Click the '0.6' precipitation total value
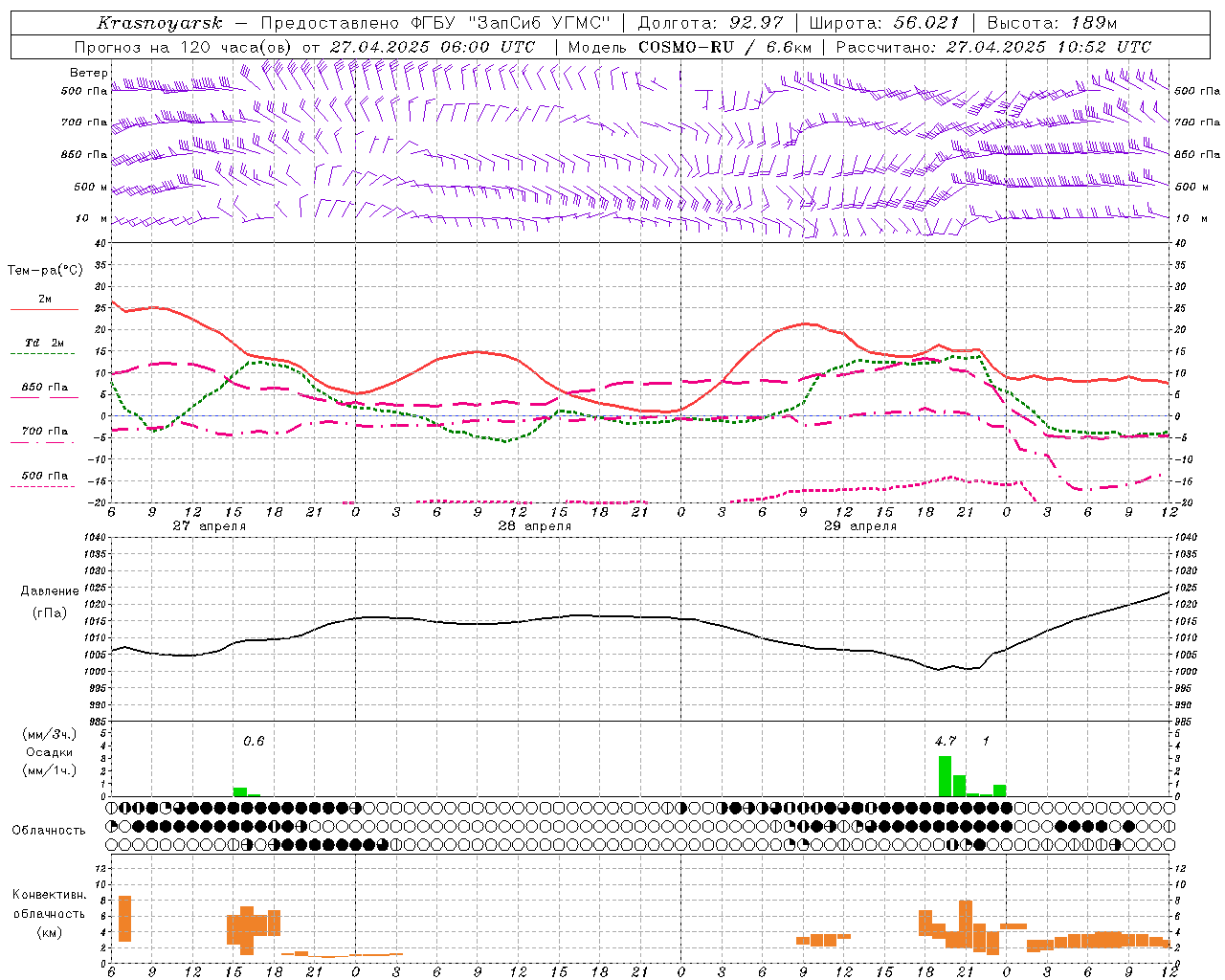 [253, 741]
